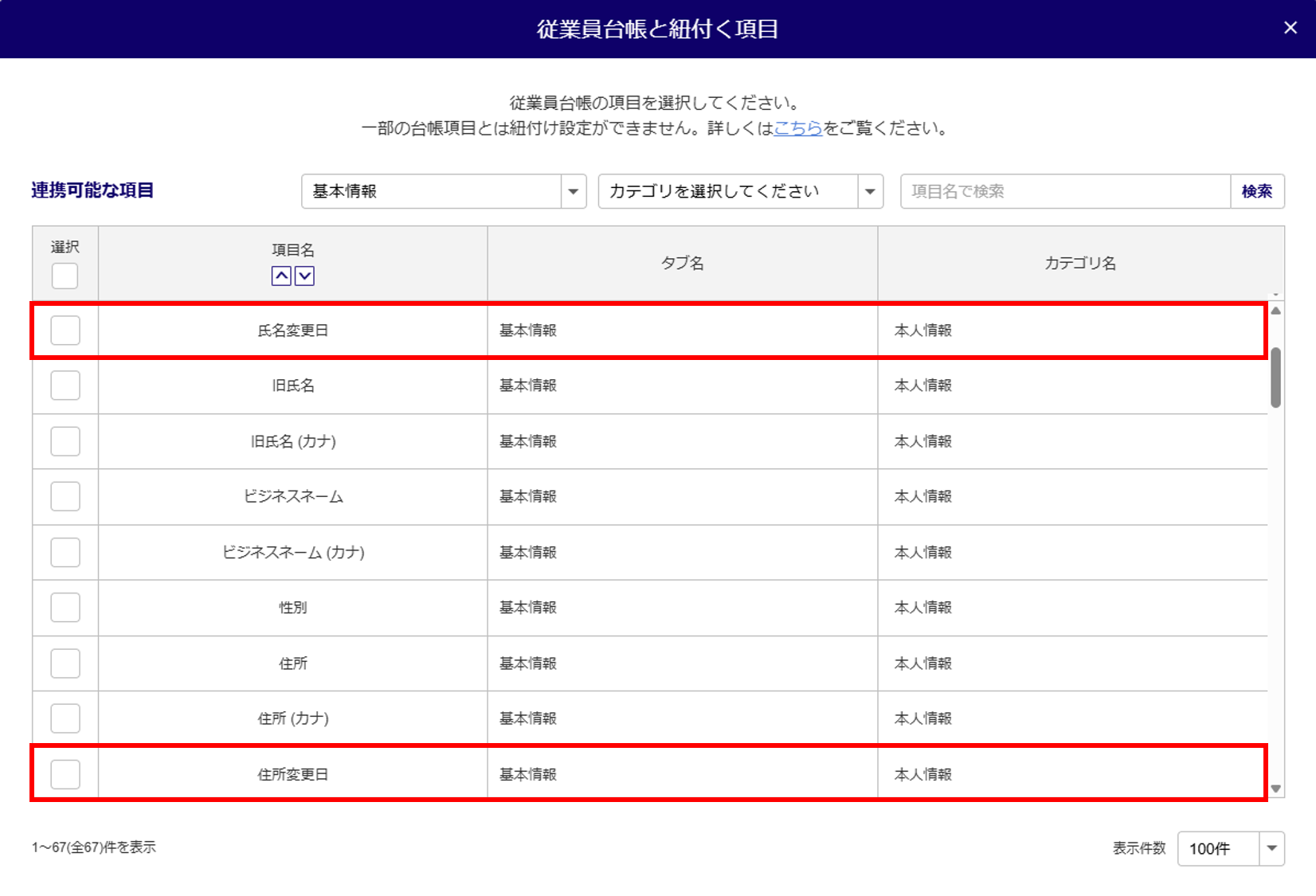The height and width of the screenshot is (896, 1316).
Task: Check the 住所 (カナ) row checkbox
Action: [65, 718]
